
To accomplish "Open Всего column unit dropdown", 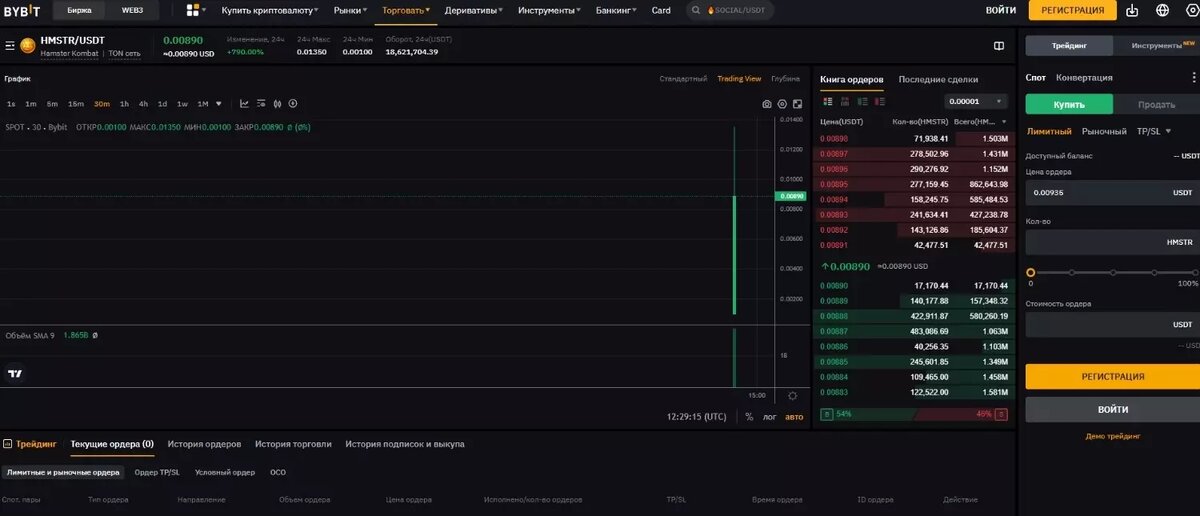I will 1004,121.
